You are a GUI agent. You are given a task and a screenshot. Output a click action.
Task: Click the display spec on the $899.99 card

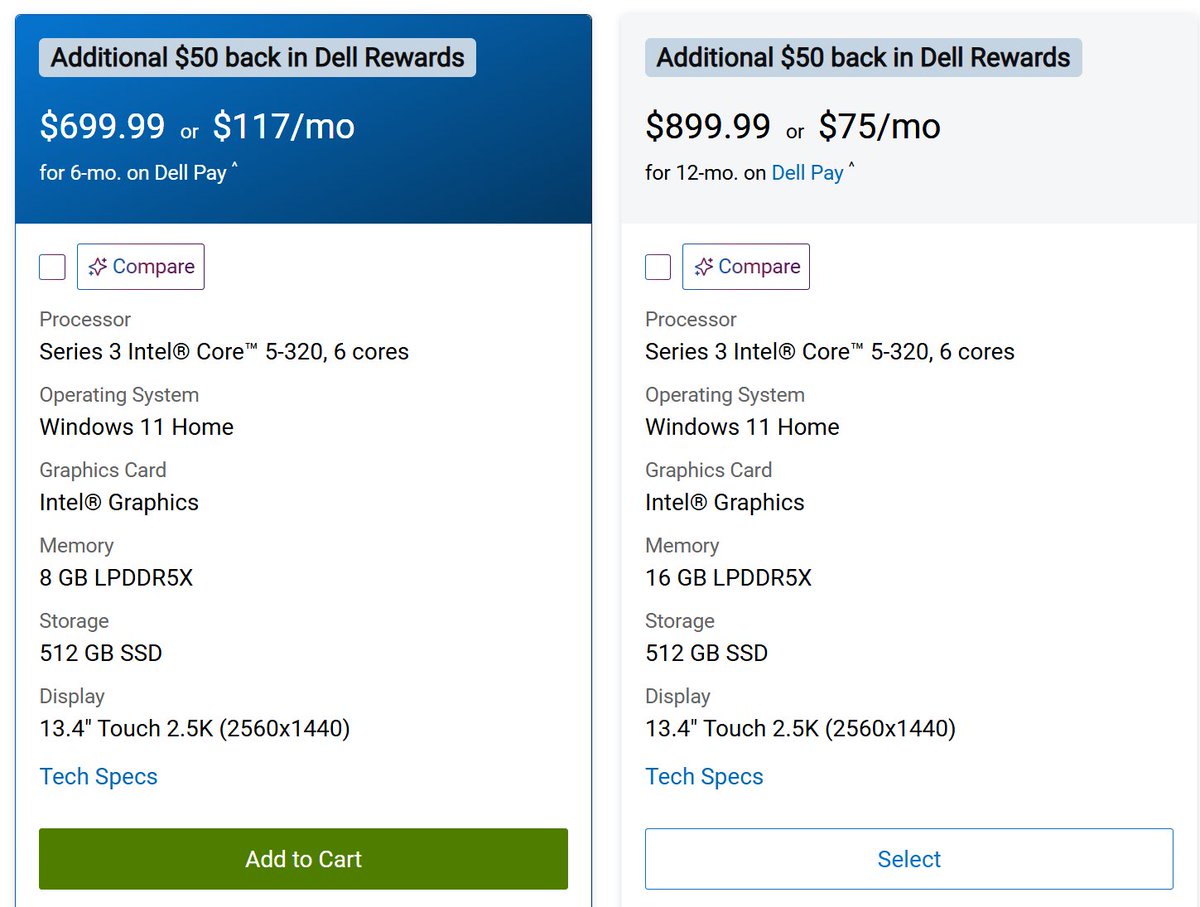click(800, 729)
